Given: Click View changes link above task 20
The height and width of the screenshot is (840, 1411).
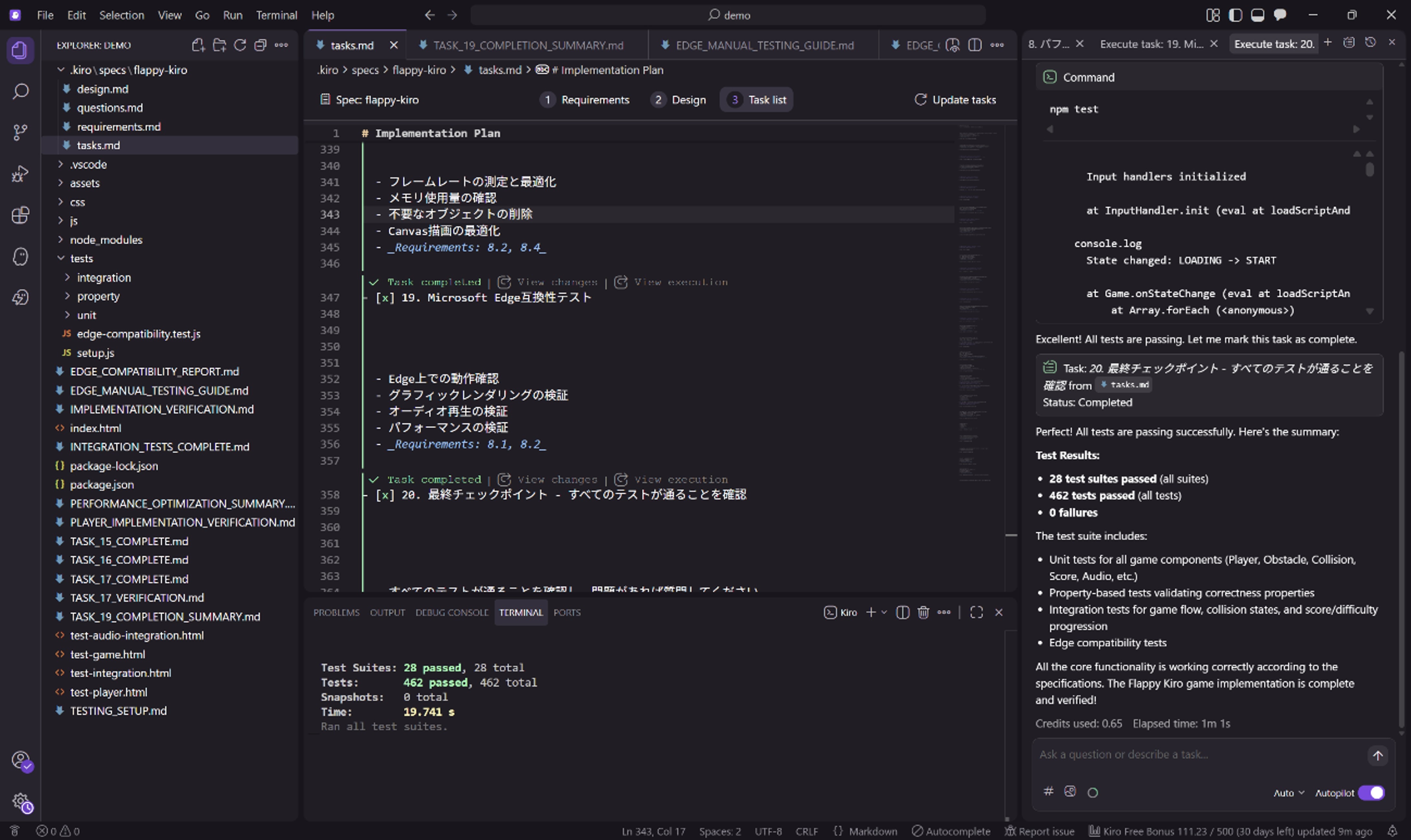Looking at the screenshot, I should click(556, 479).
